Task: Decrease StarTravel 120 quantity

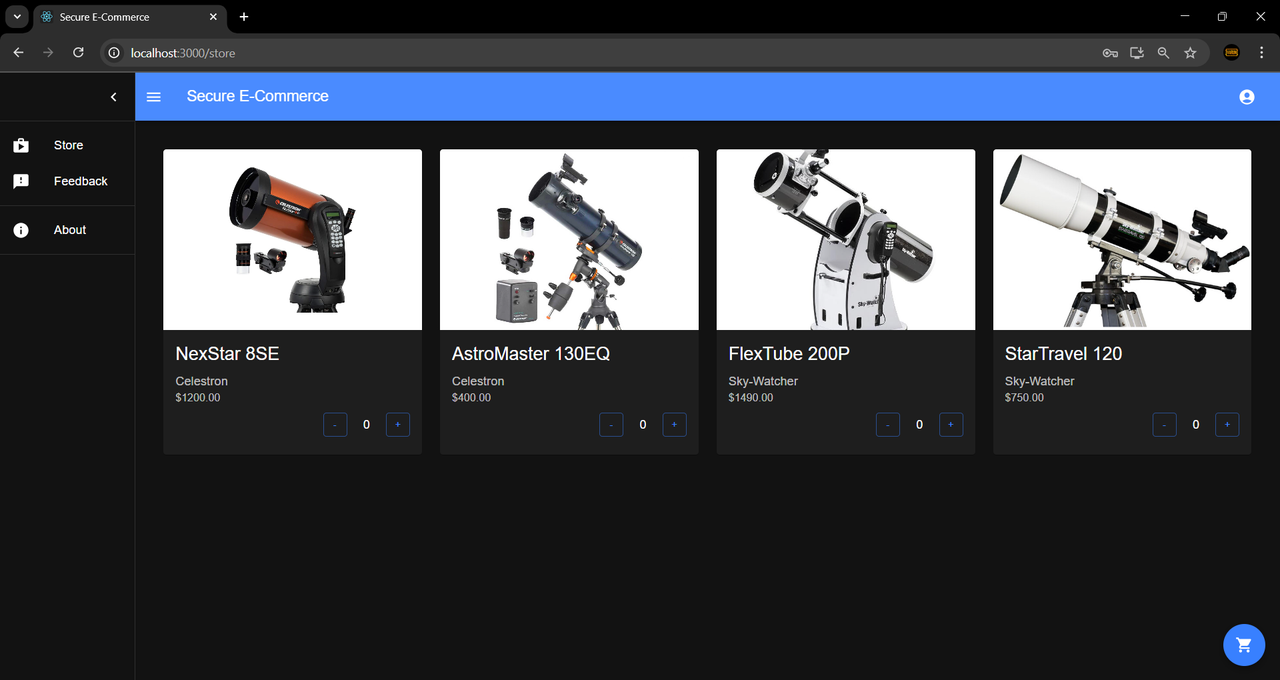Action: 1164,425
